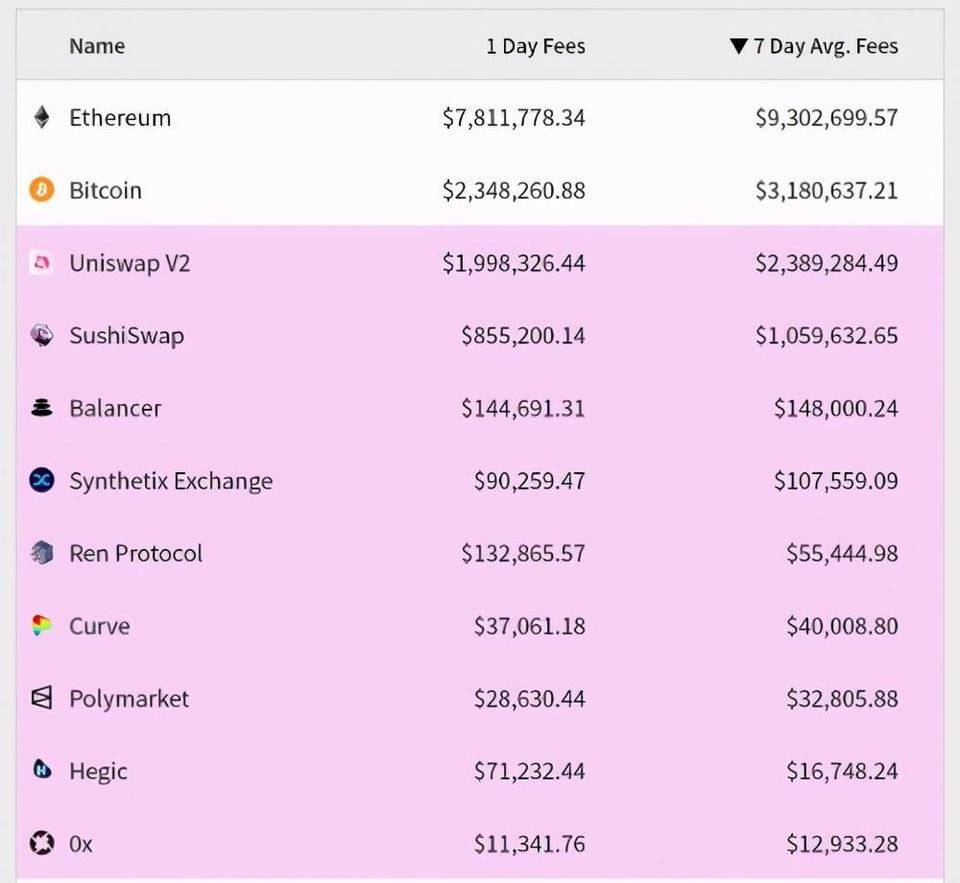Screen dimensions: 960x883
Task: Open the Synthetix Exchange name link
Action: click(x=171, y=481)
